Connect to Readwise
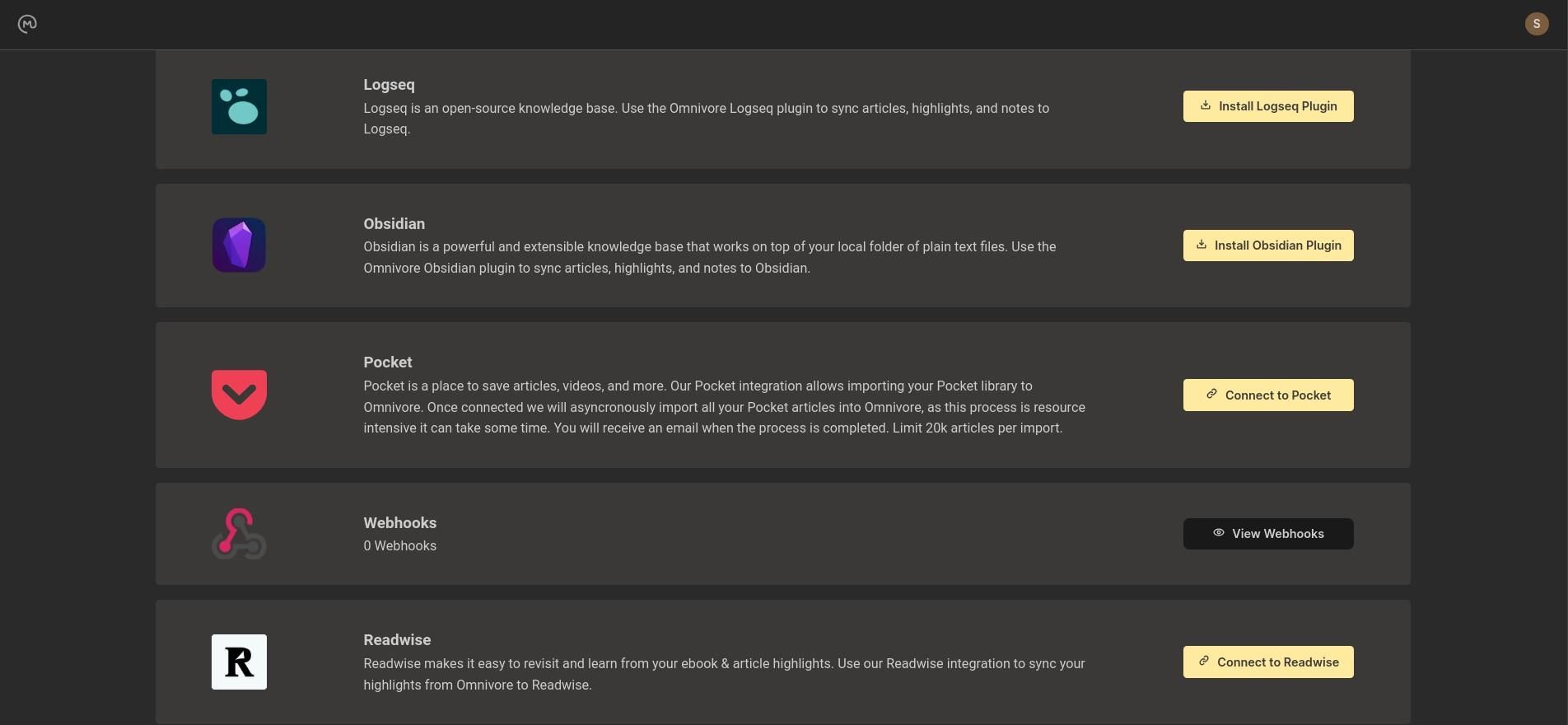 click(x=1267, y=662)
